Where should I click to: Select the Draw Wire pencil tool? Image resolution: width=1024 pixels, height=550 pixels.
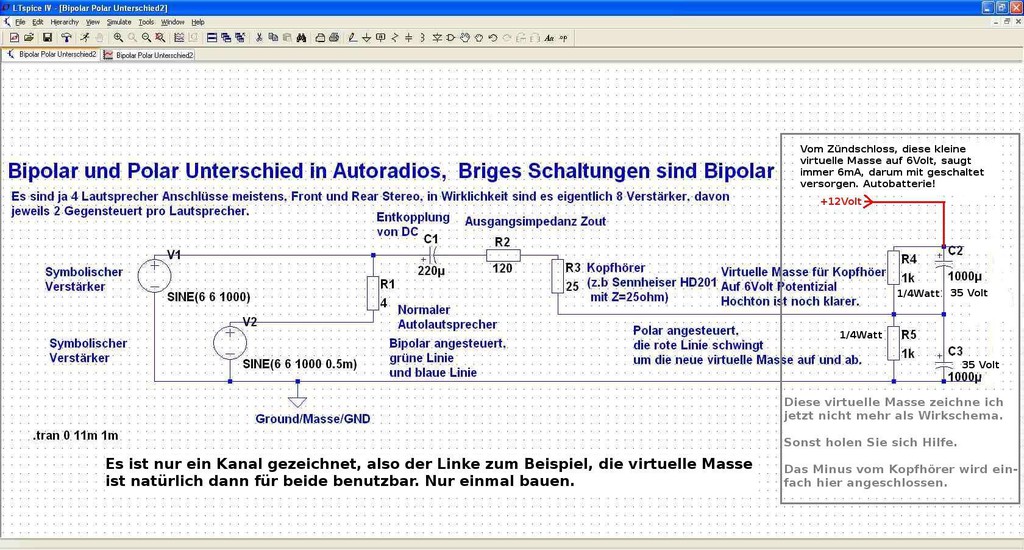click(353, 38)
